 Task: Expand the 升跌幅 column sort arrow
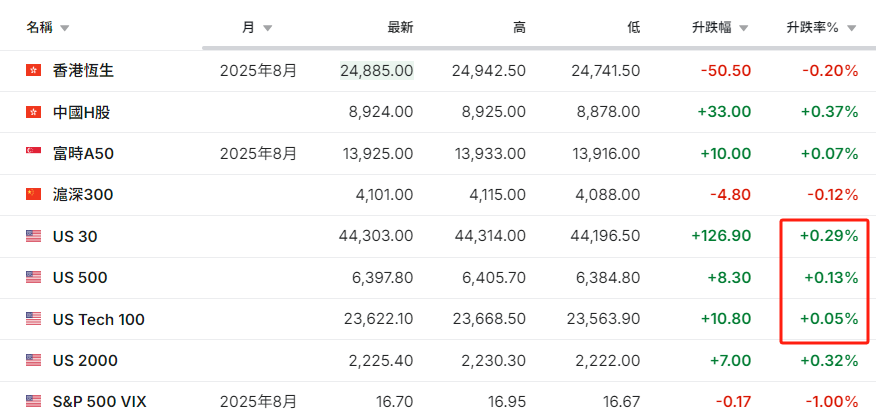coord(744,29)
